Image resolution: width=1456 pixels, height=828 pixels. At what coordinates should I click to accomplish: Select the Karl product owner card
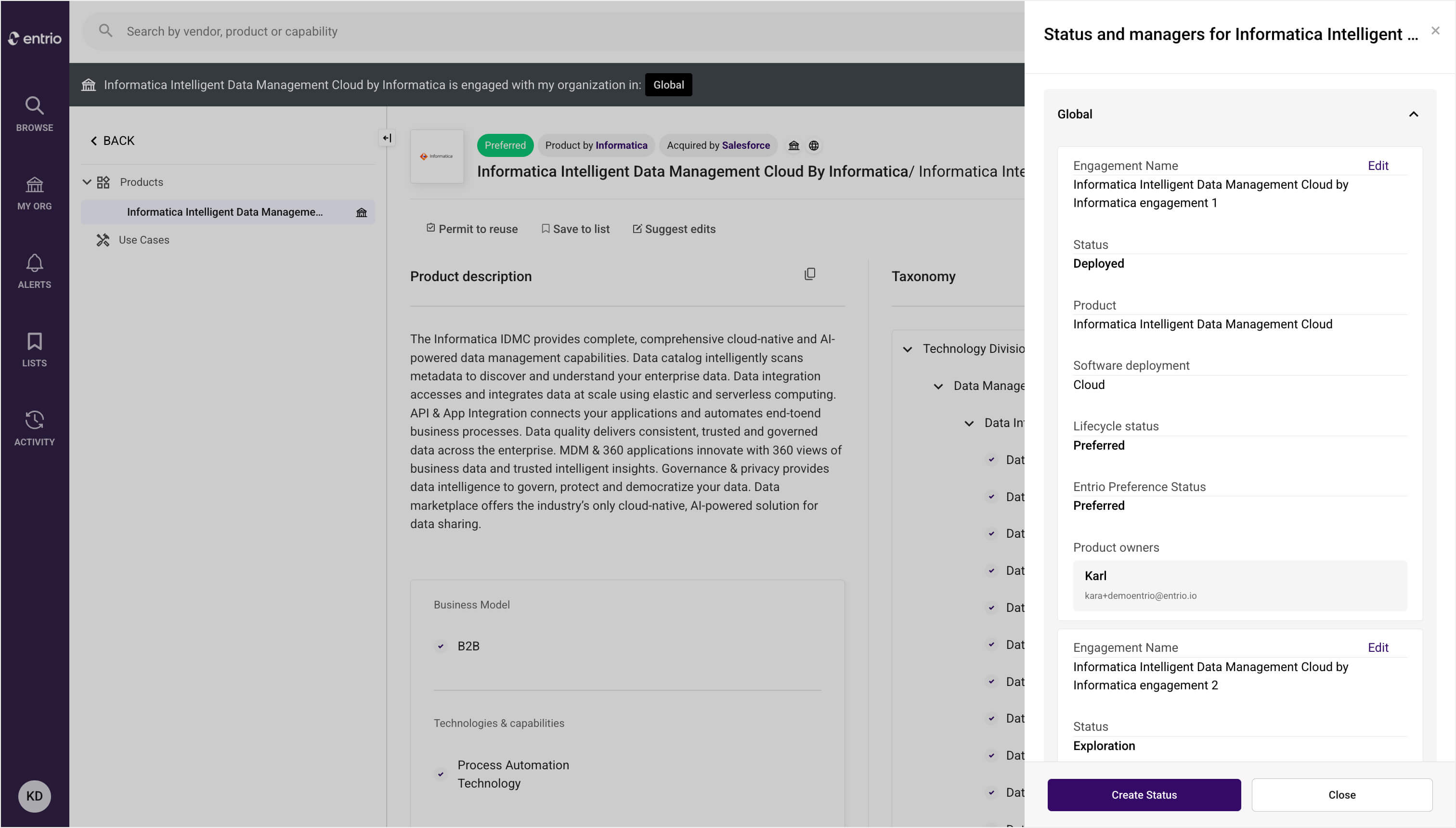tap(1240, 586)
